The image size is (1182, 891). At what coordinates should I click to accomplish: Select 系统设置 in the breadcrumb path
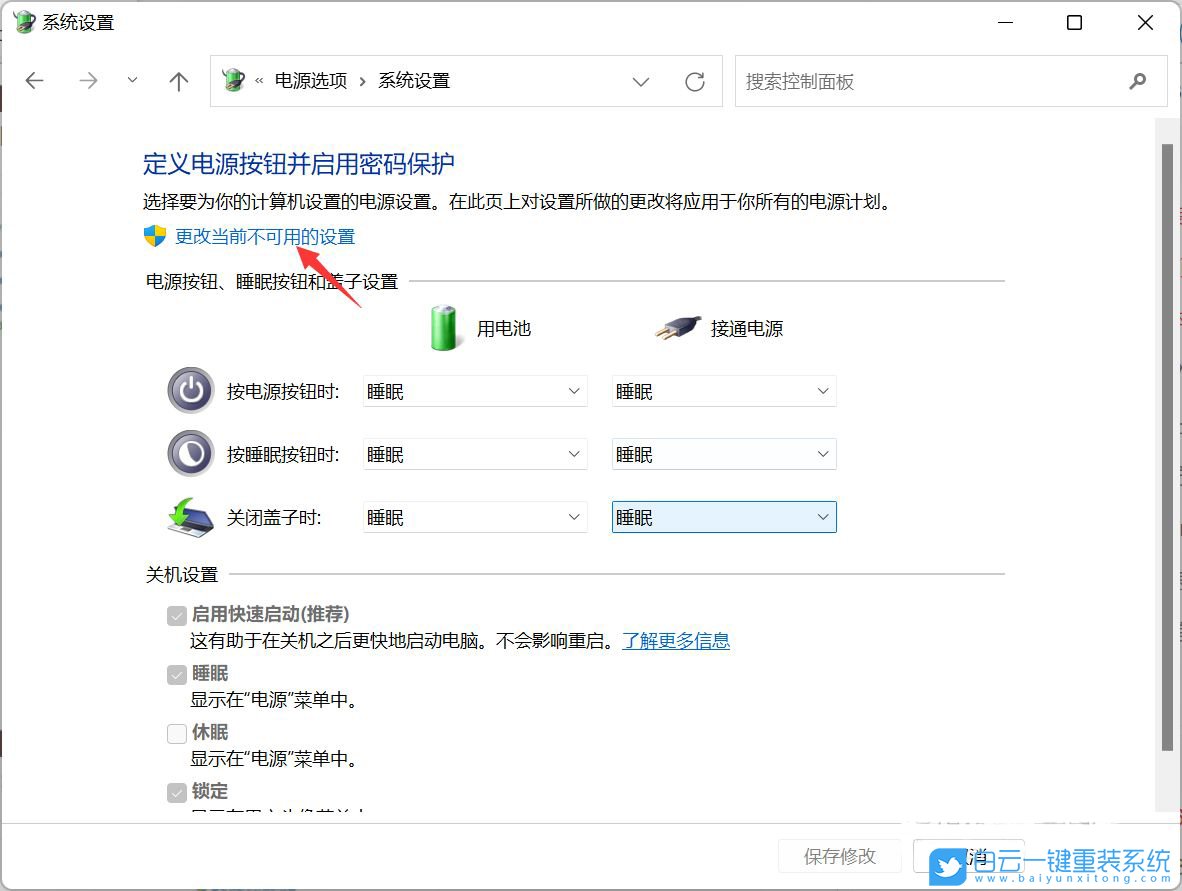click(x=413, y=81)
